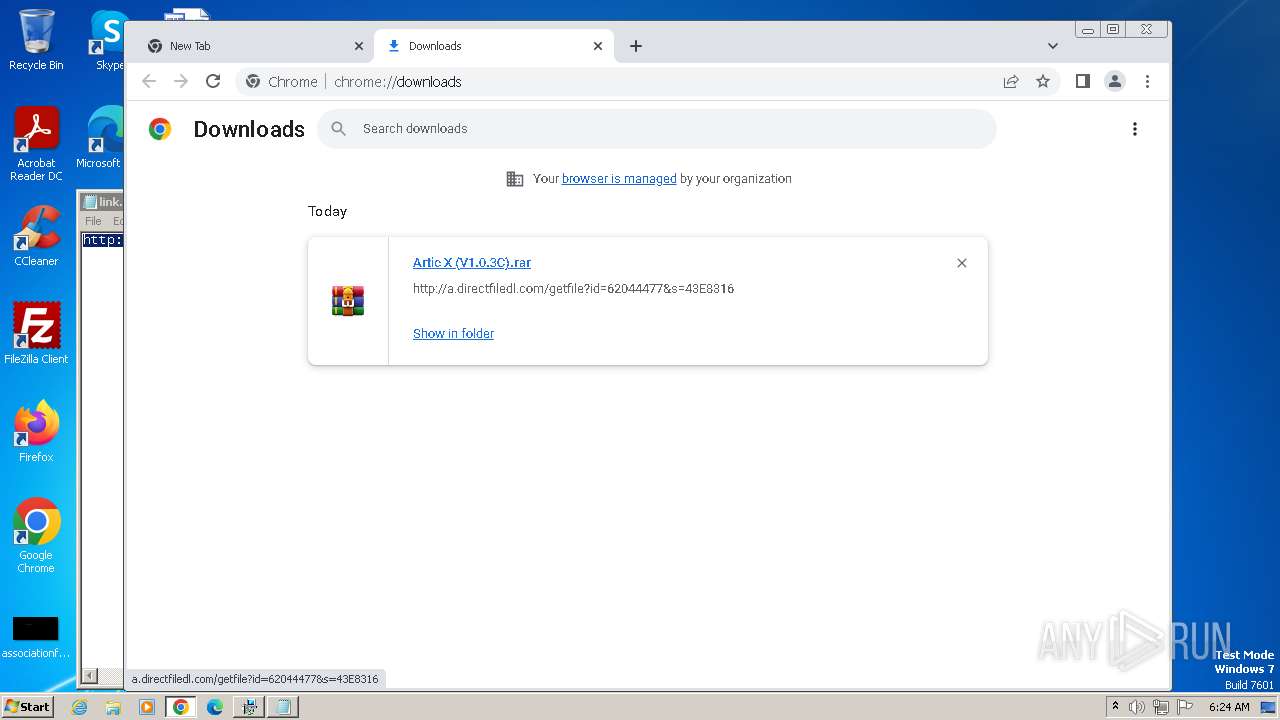Click Show in folder link
The width and height of the screenshot is (1280, 720).
click(x=453, y=334)
